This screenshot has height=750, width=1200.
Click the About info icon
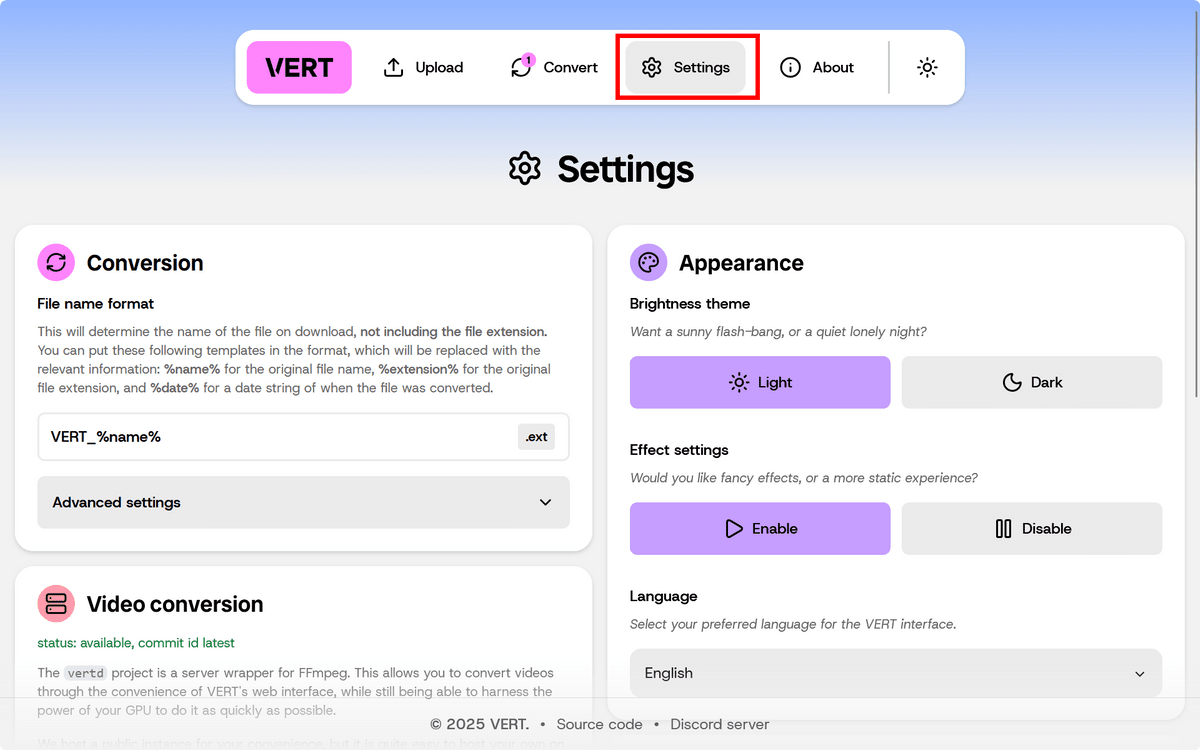click(790, 67)
